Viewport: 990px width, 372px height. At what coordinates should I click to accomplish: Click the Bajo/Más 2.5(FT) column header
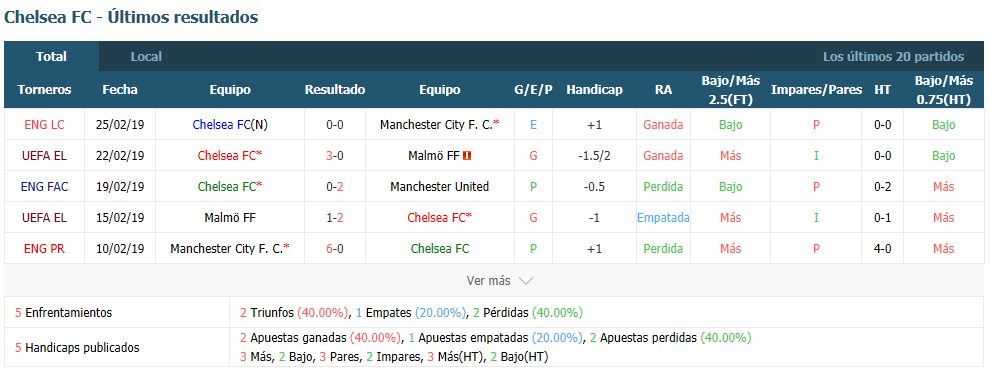point(731,90)
